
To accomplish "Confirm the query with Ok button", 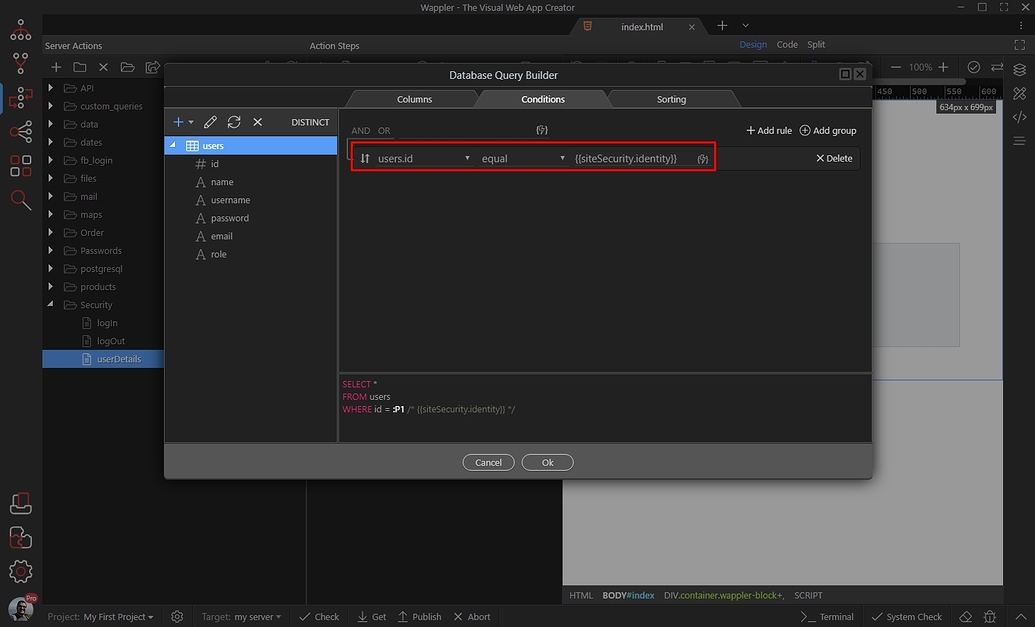I will [x=547, y=463].
